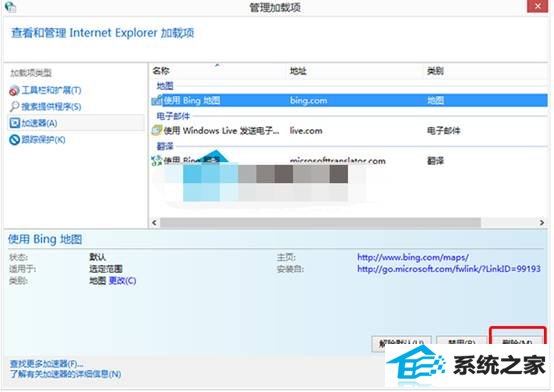Sort list by 名称 column header

click(x=161, y=71)
